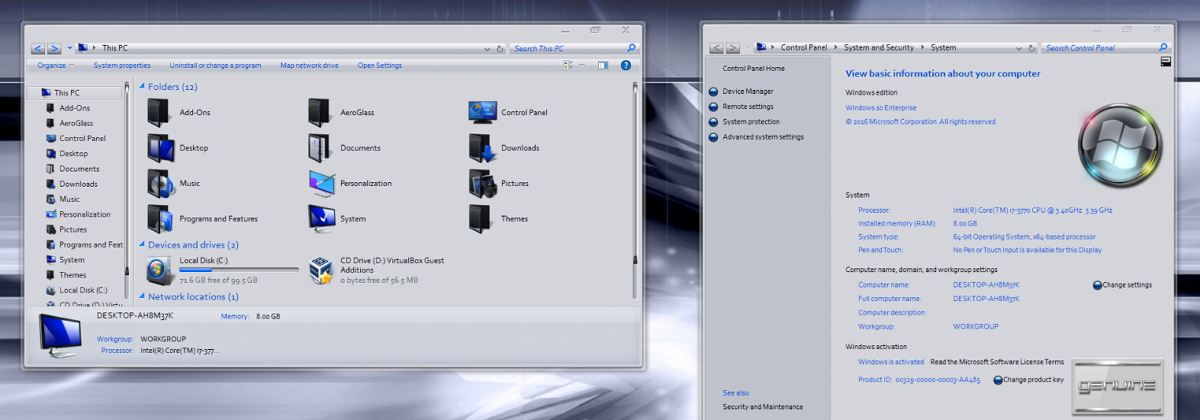Viewport: 1200px width, 420px height.
Task: Open recent locations dropdown in This PC window
Action: (69, 48)
